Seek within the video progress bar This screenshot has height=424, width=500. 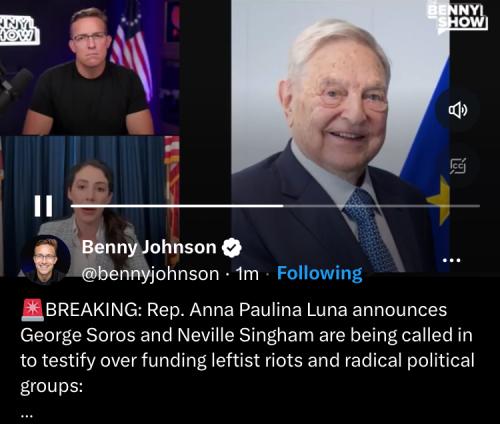point(275,206)
